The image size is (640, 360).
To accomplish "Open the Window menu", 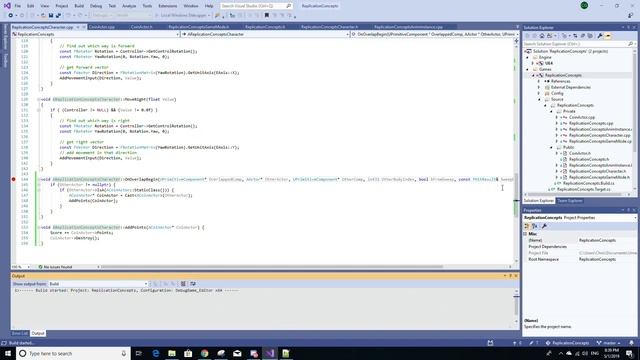I will pyautogui.click(x=191, y=6).
